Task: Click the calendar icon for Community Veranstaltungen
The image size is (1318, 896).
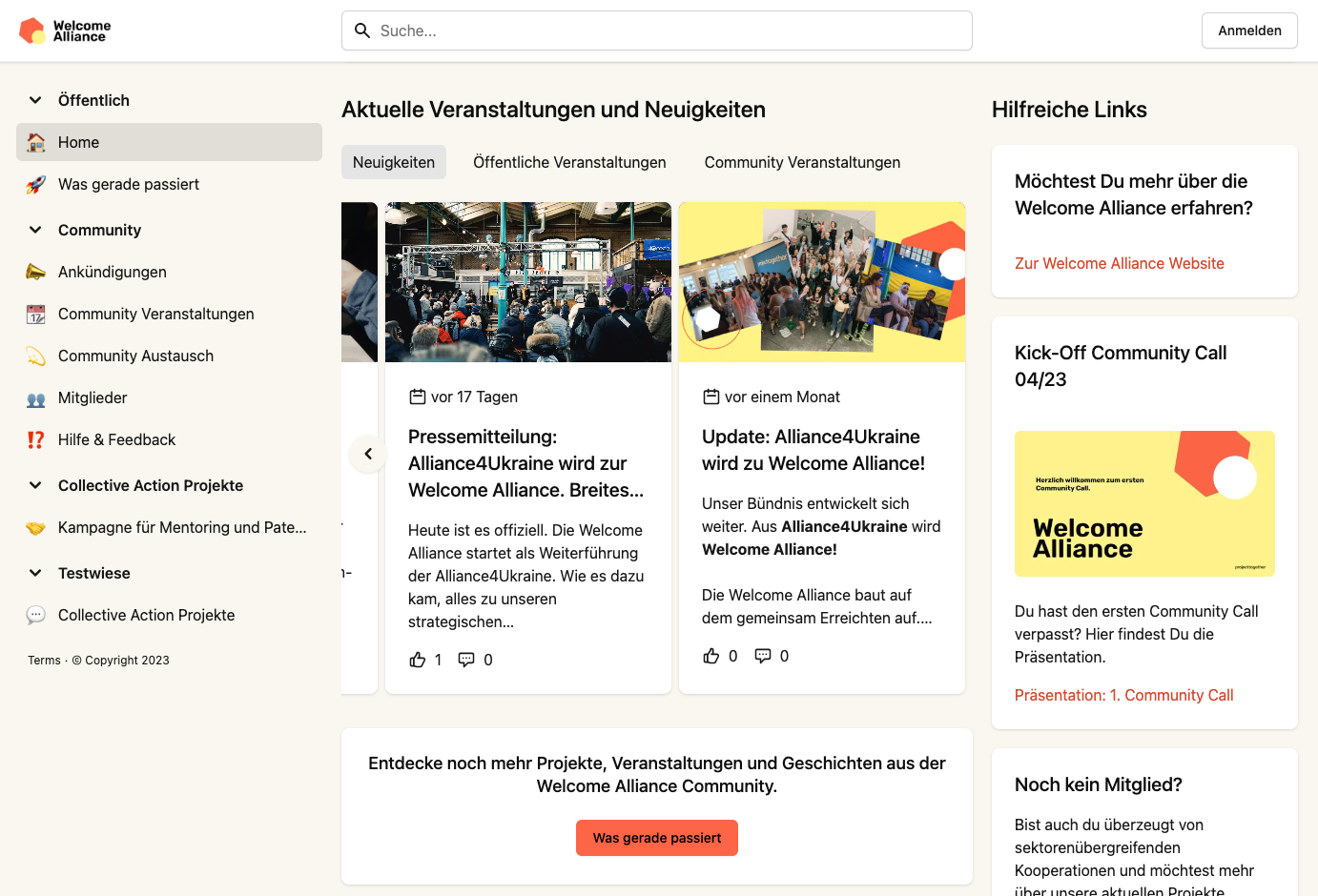Action: pyautogui.click(x=35, y=314)
